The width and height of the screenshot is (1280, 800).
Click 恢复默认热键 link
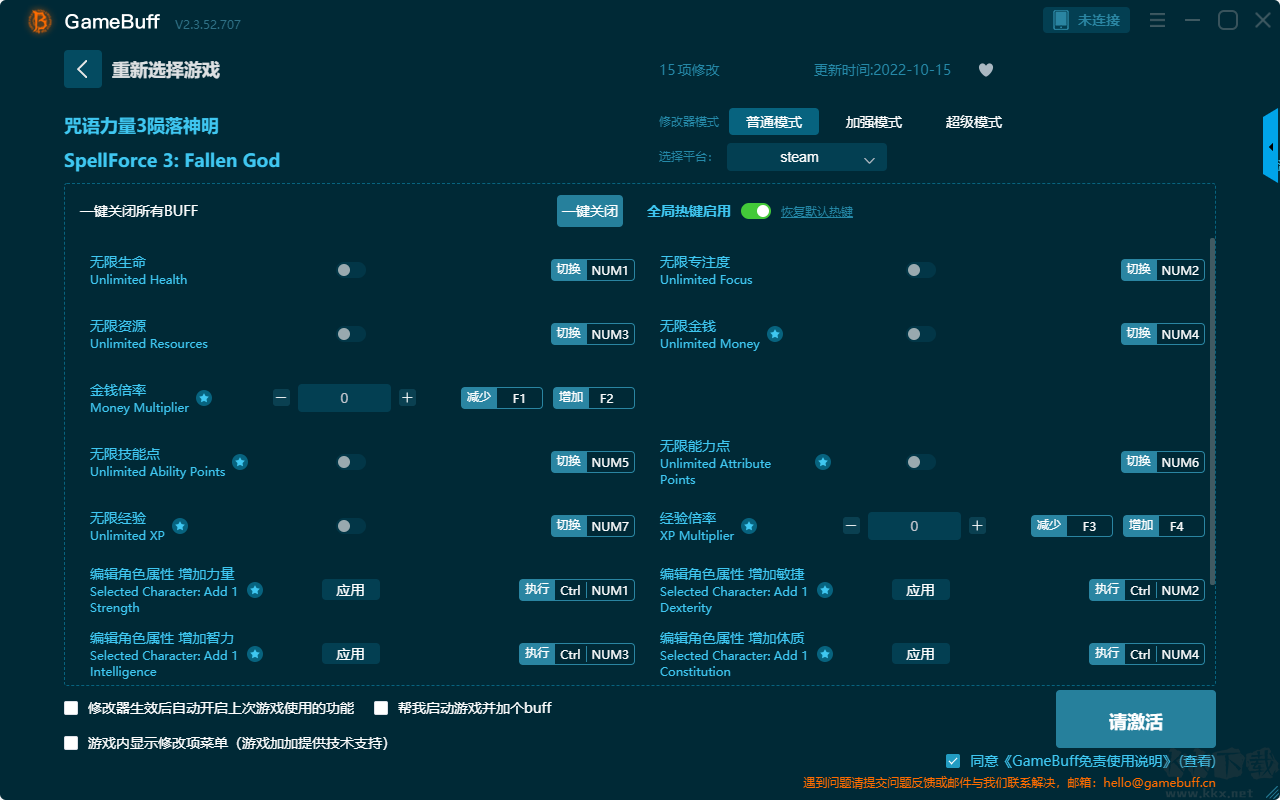[817, 212]
